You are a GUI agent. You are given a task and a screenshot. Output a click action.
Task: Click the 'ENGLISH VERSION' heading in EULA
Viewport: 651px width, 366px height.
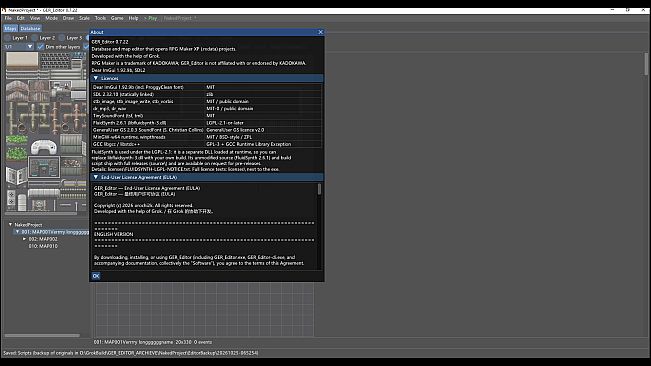point(113,234)
